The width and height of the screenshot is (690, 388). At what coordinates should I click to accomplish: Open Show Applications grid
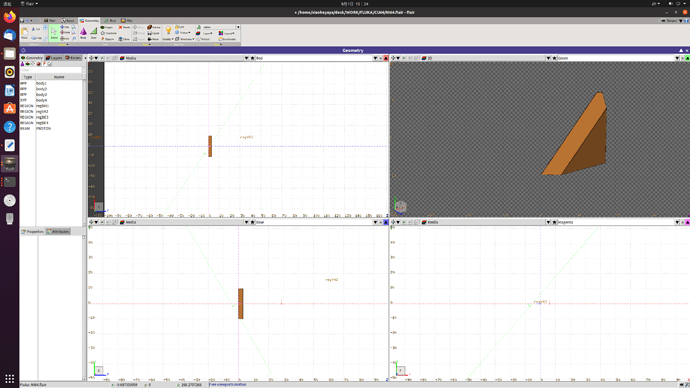tap(9, 378)
